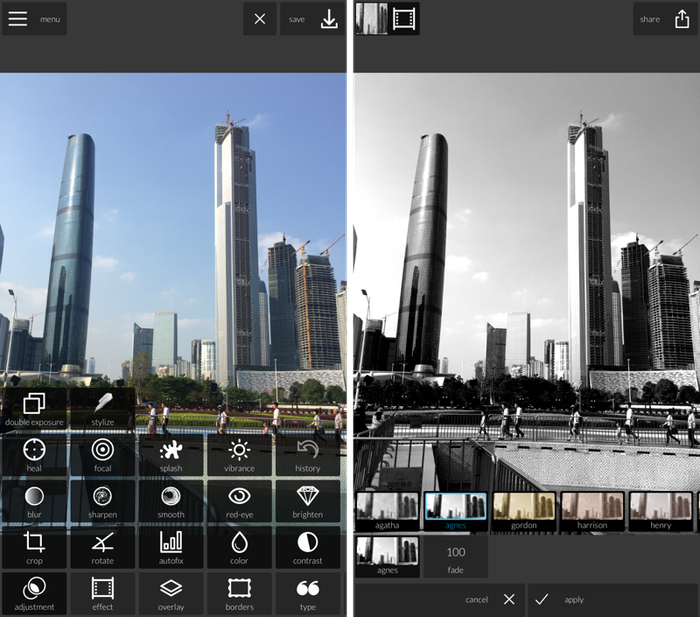Select the henry effect thumbnail
This screenshot has width=700, height=617.
click(660, 511)
